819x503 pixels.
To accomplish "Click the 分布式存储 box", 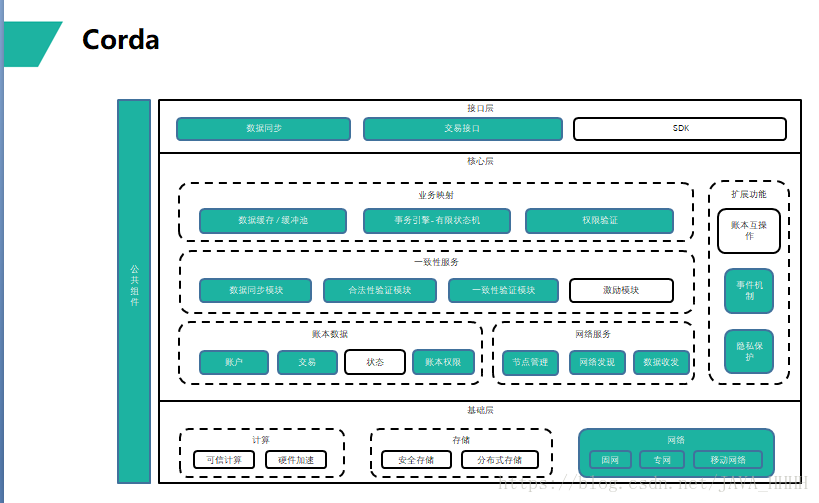I will coord(500,460).
